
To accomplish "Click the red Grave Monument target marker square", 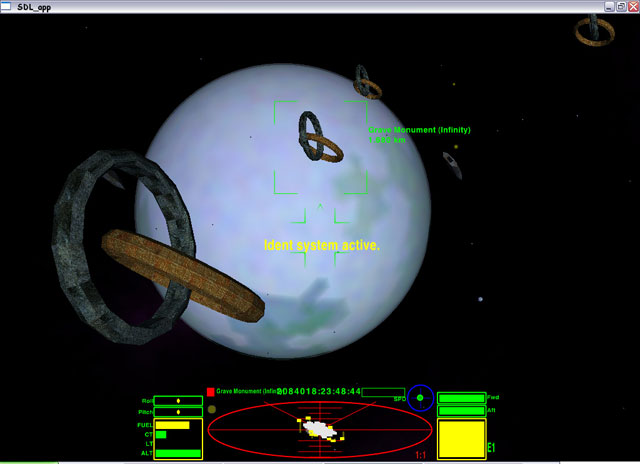I will tap(210, 392).
